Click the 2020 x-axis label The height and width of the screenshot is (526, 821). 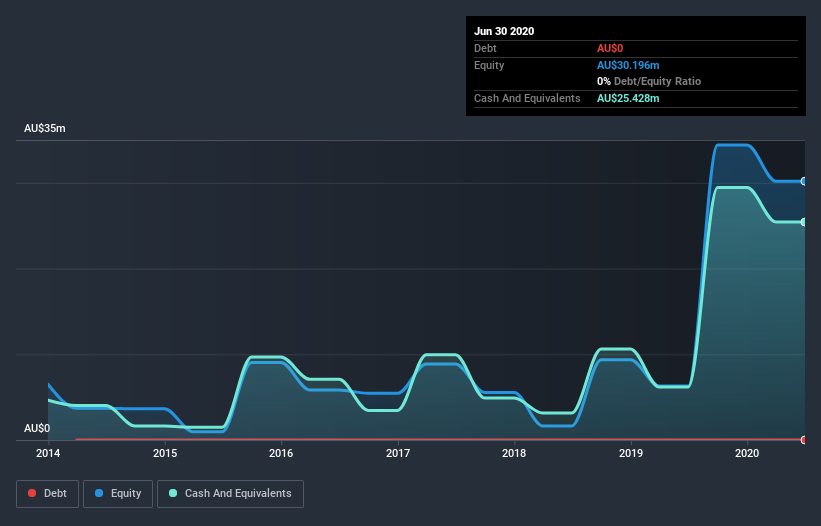pos(747,453)
